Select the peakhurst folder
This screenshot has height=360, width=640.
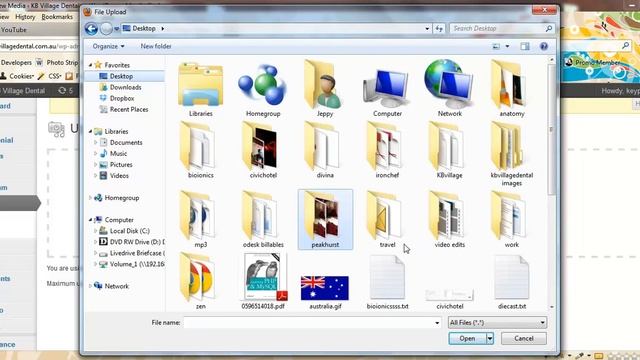point(325,219)
